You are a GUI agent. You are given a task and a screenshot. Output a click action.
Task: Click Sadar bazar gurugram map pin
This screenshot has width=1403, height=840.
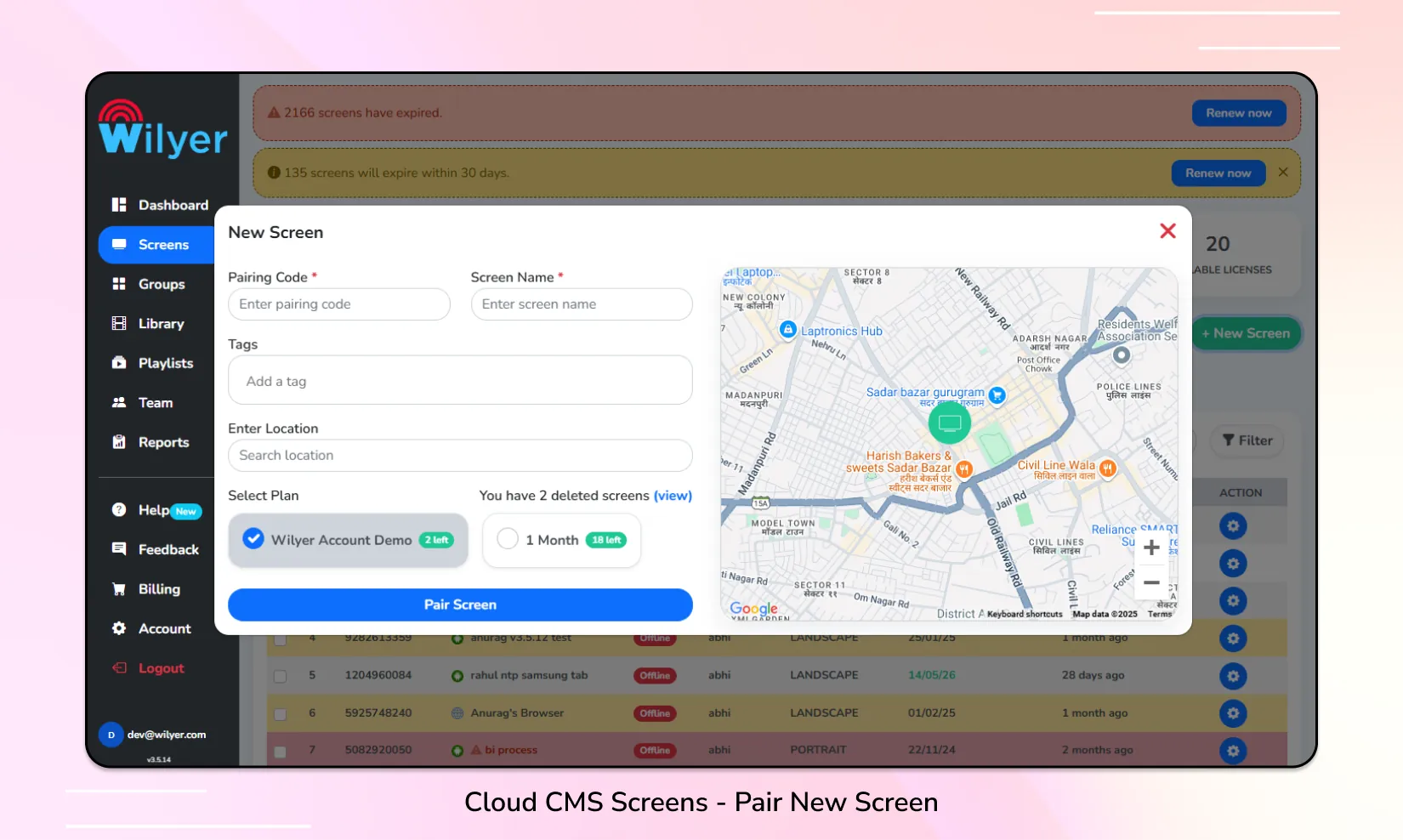tap(997, 394)
